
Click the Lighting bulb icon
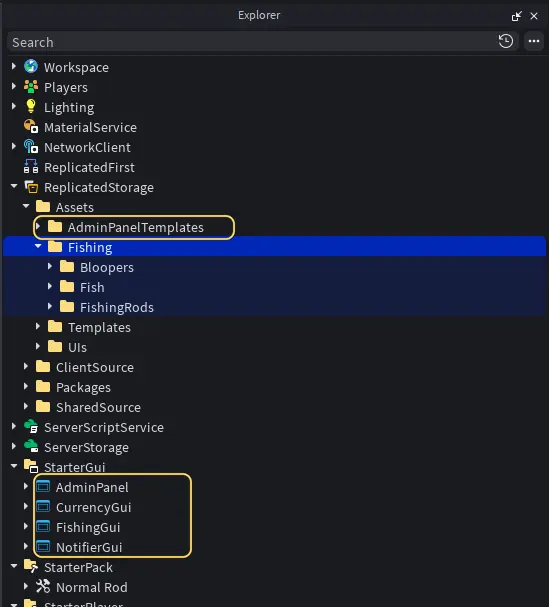pyautogui.click(x=31, y=106)
